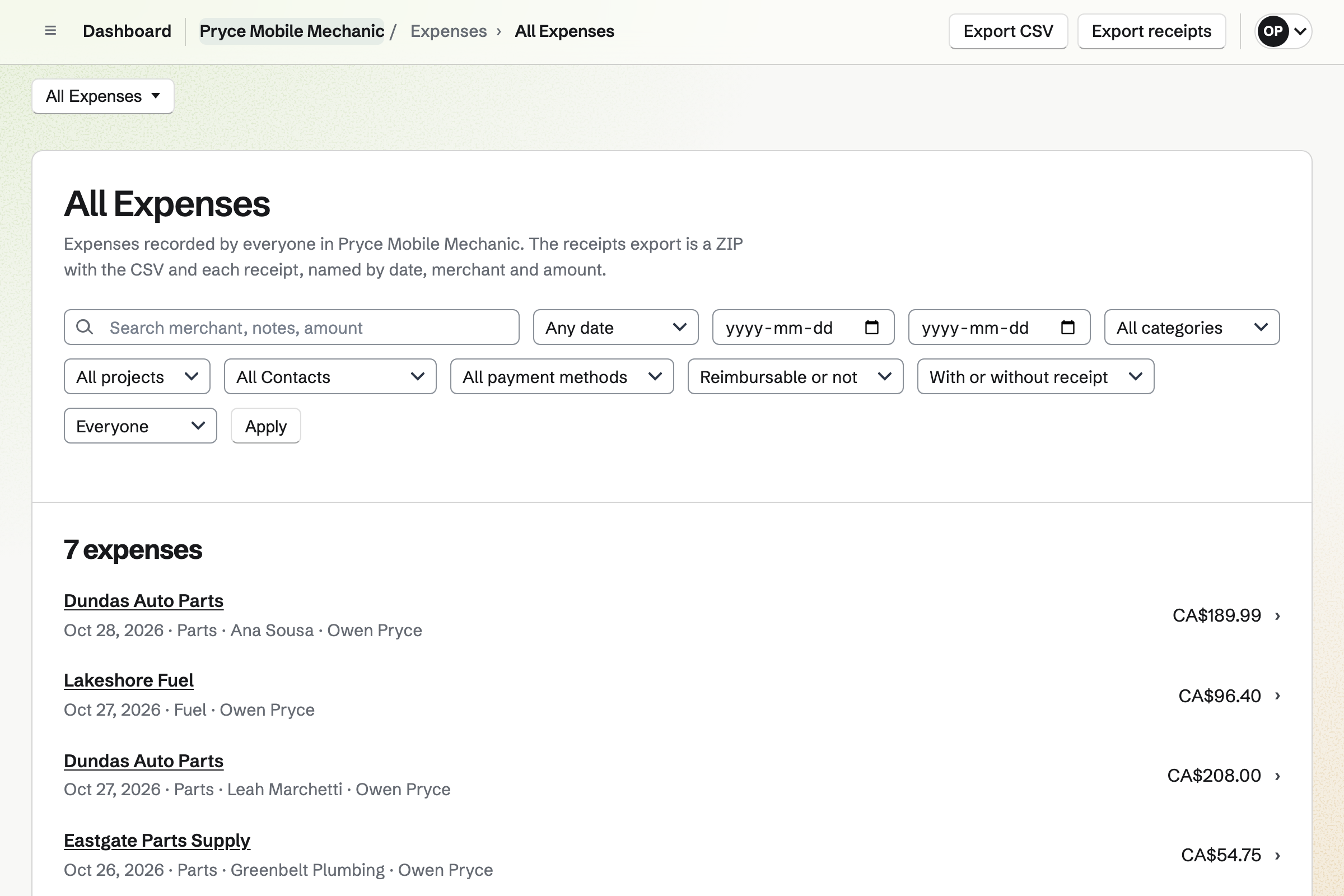Open the Oct 28 Dundas Auto Parts expense
The height and width of the screenshot is (896, 1344).
143,601
